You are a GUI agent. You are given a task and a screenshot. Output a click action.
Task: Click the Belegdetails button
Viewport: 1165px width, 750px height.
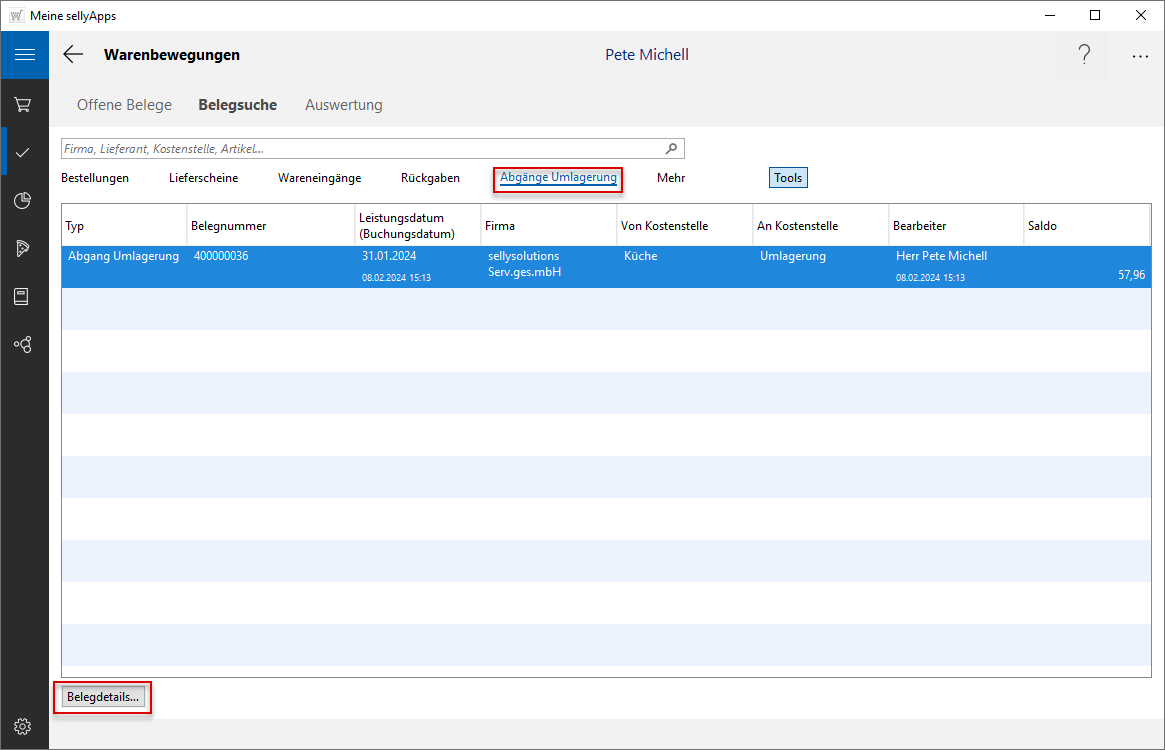103,697
